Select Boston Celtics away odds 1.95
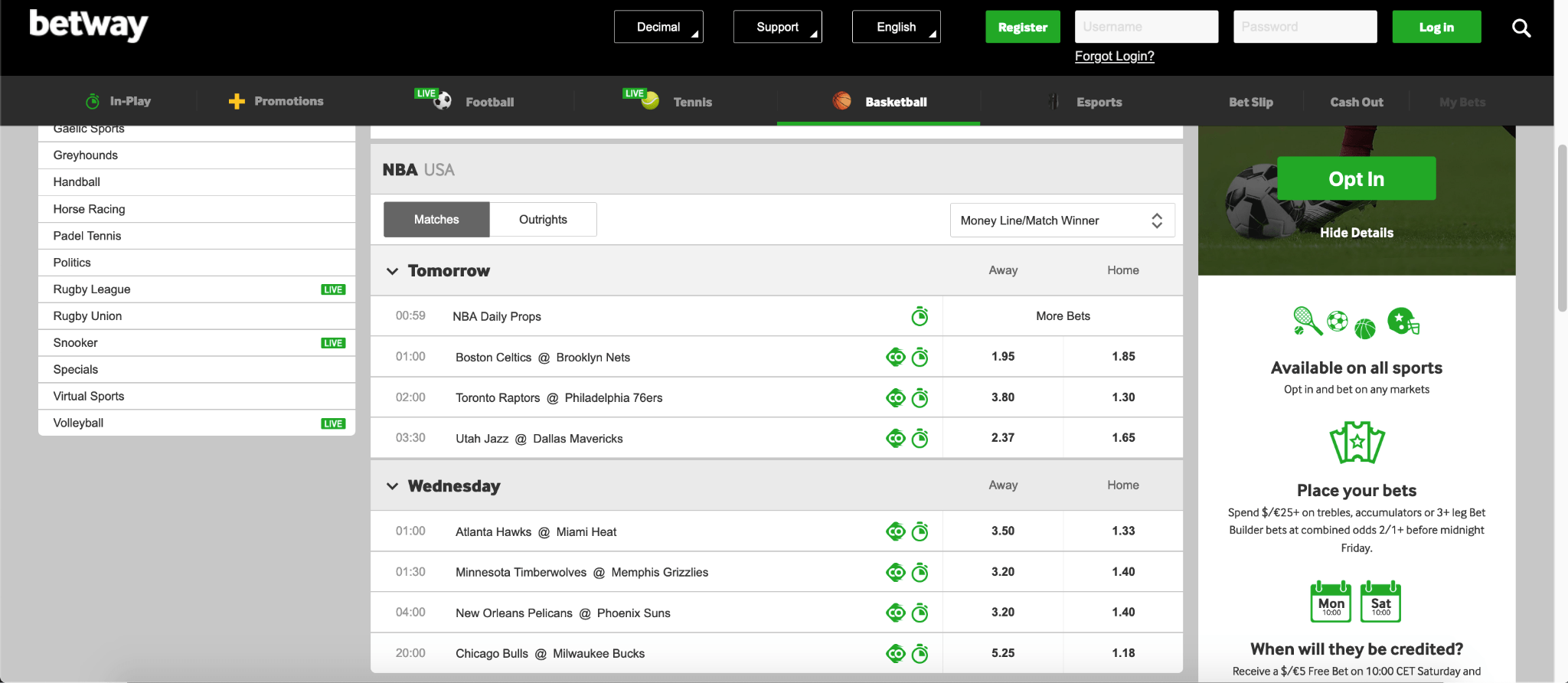Viewport: 1568px width, 683px height. pos(1003,356)
